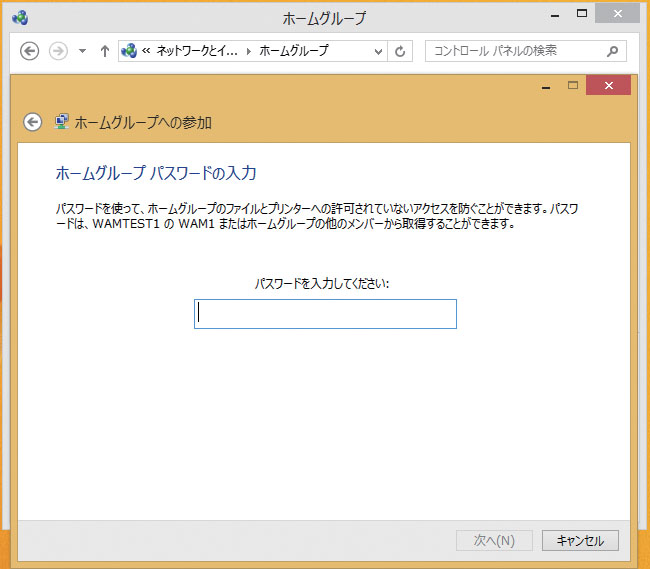Click the 次へ(N) button
The width and height of the screenshot is (650, 569).
pos(494,540)
